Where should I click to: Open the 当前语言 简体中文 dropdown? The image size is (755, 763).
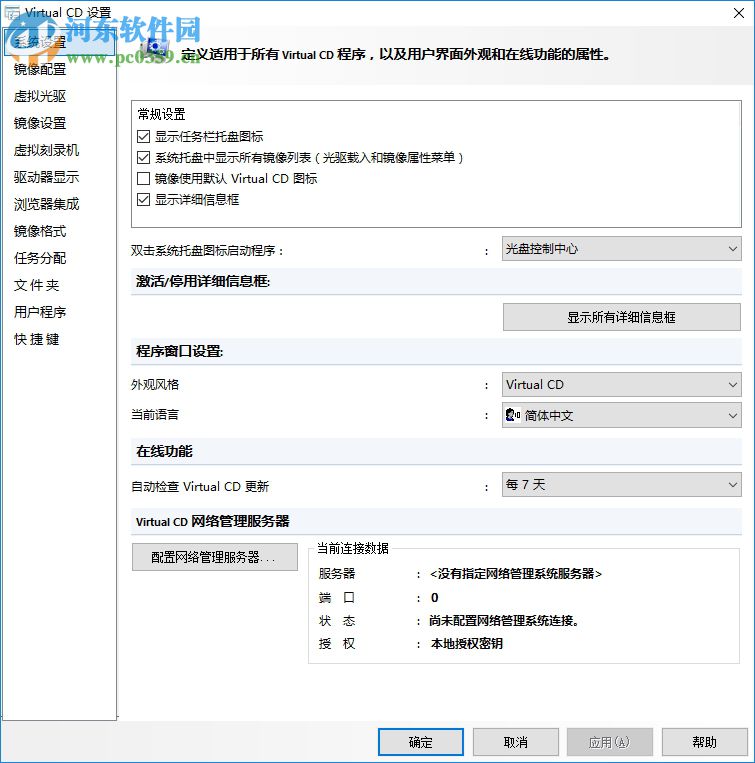click(x=622, y=415)
